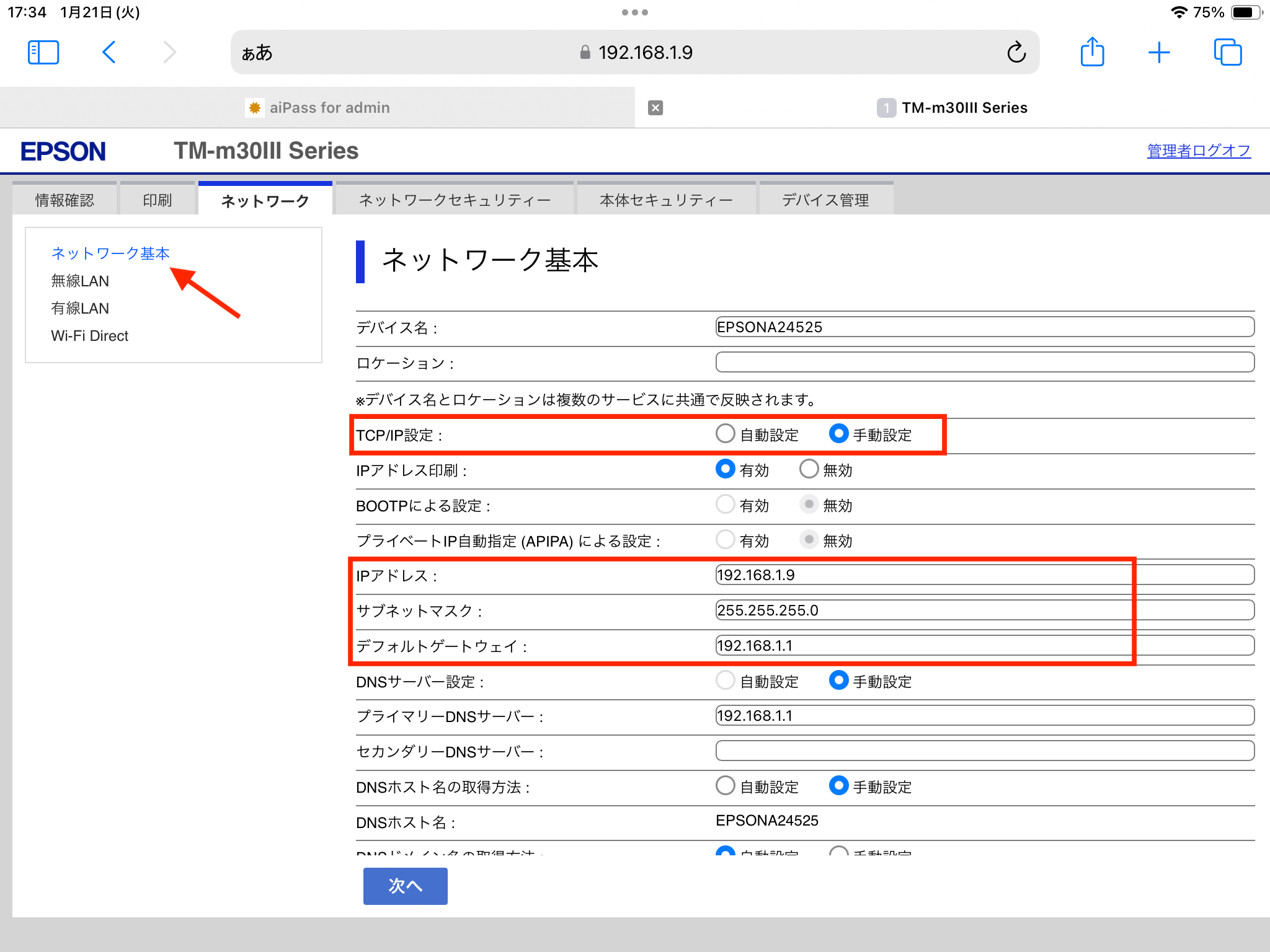Select 自動設定 for TCP/IP設定
Image resolution: width=1270 pixels, height=952 pixels.
[x=726, y=434]
